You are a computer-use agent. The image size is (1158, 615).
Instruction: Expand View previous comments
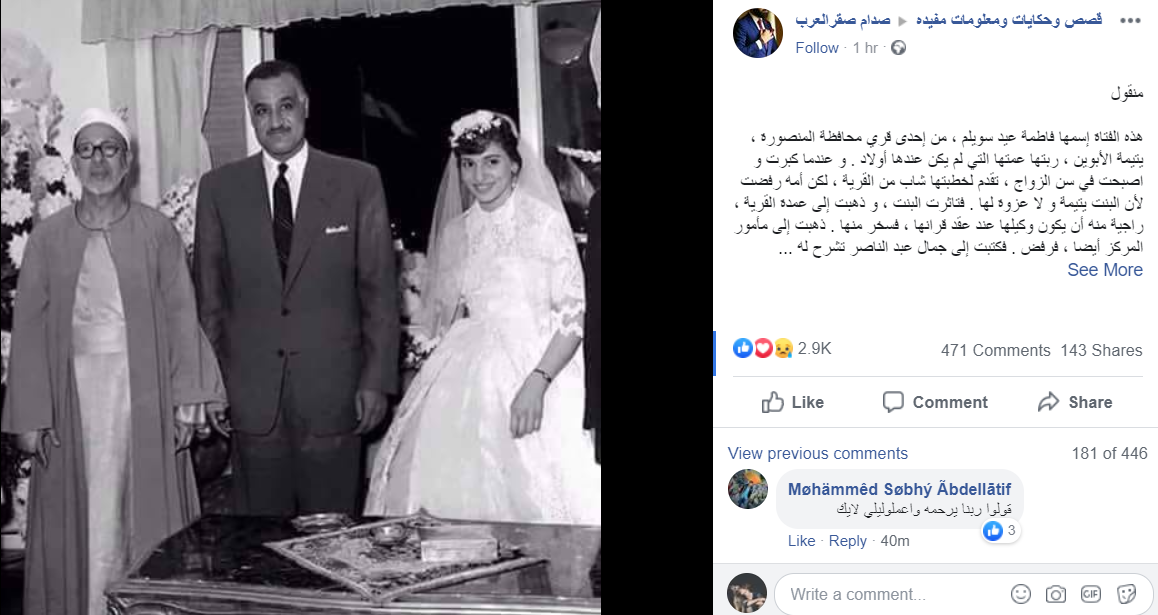tap(818, 453)
